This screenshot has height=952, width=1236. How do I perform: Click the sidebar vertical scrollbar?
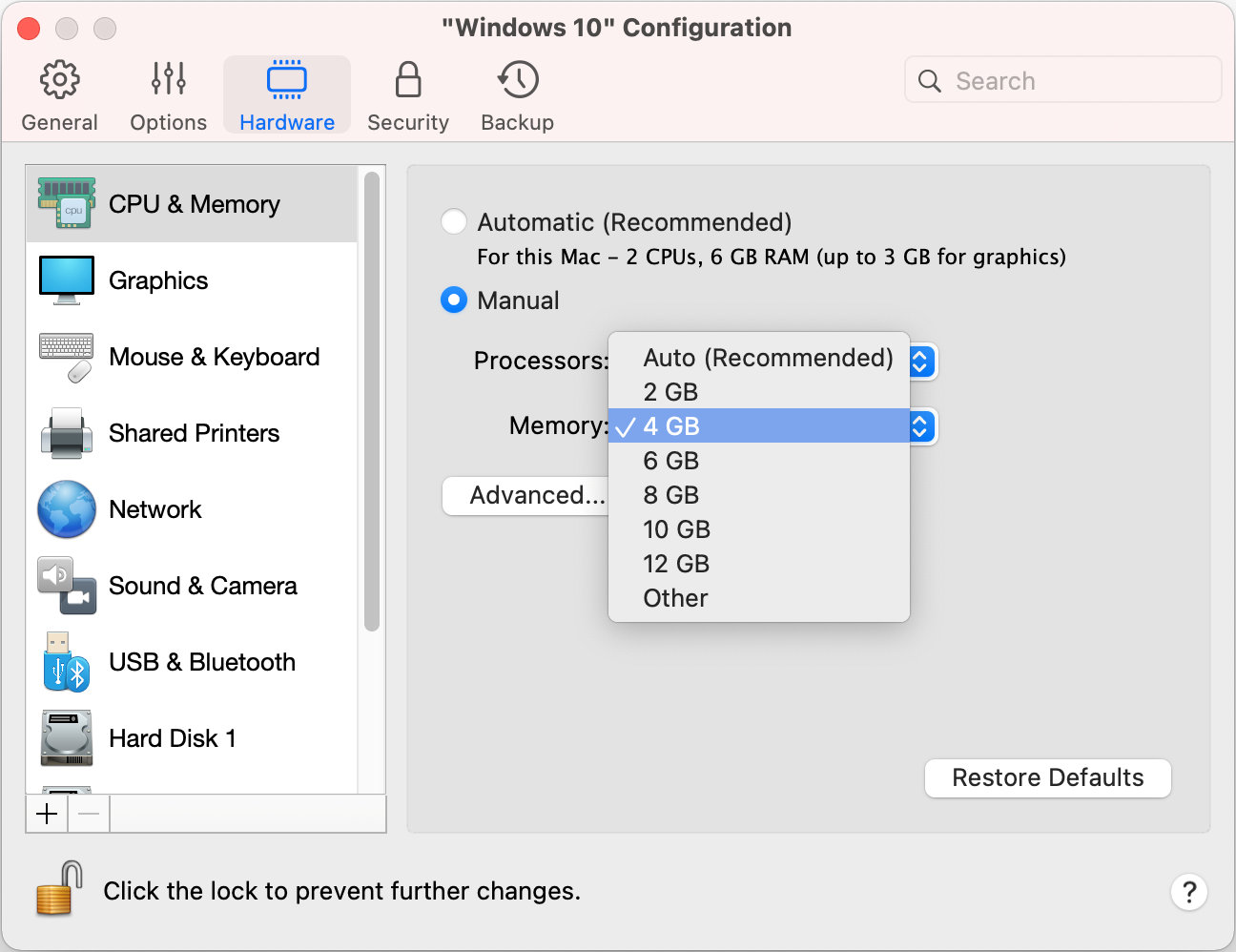pos(372,401)
